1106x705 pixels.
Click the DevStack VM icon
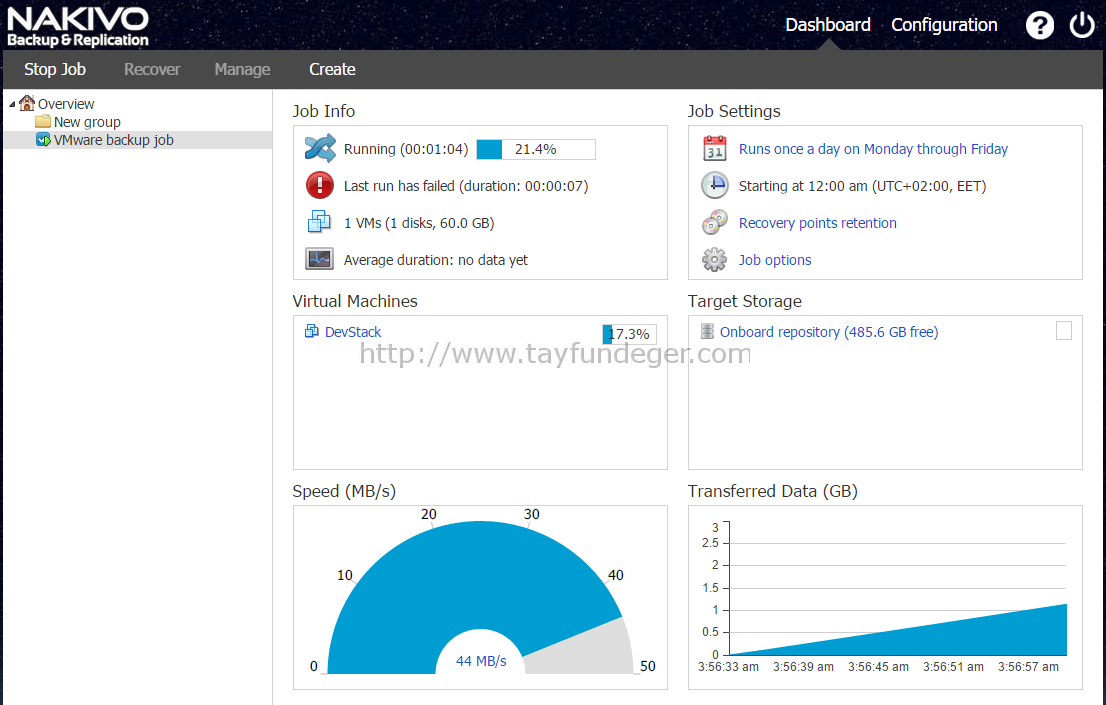tap(311, 331)
